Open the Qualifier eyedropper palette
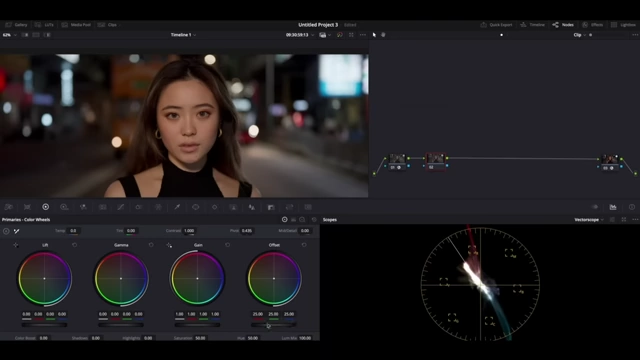This screenshot has width=640, height=360. (177, 207)
